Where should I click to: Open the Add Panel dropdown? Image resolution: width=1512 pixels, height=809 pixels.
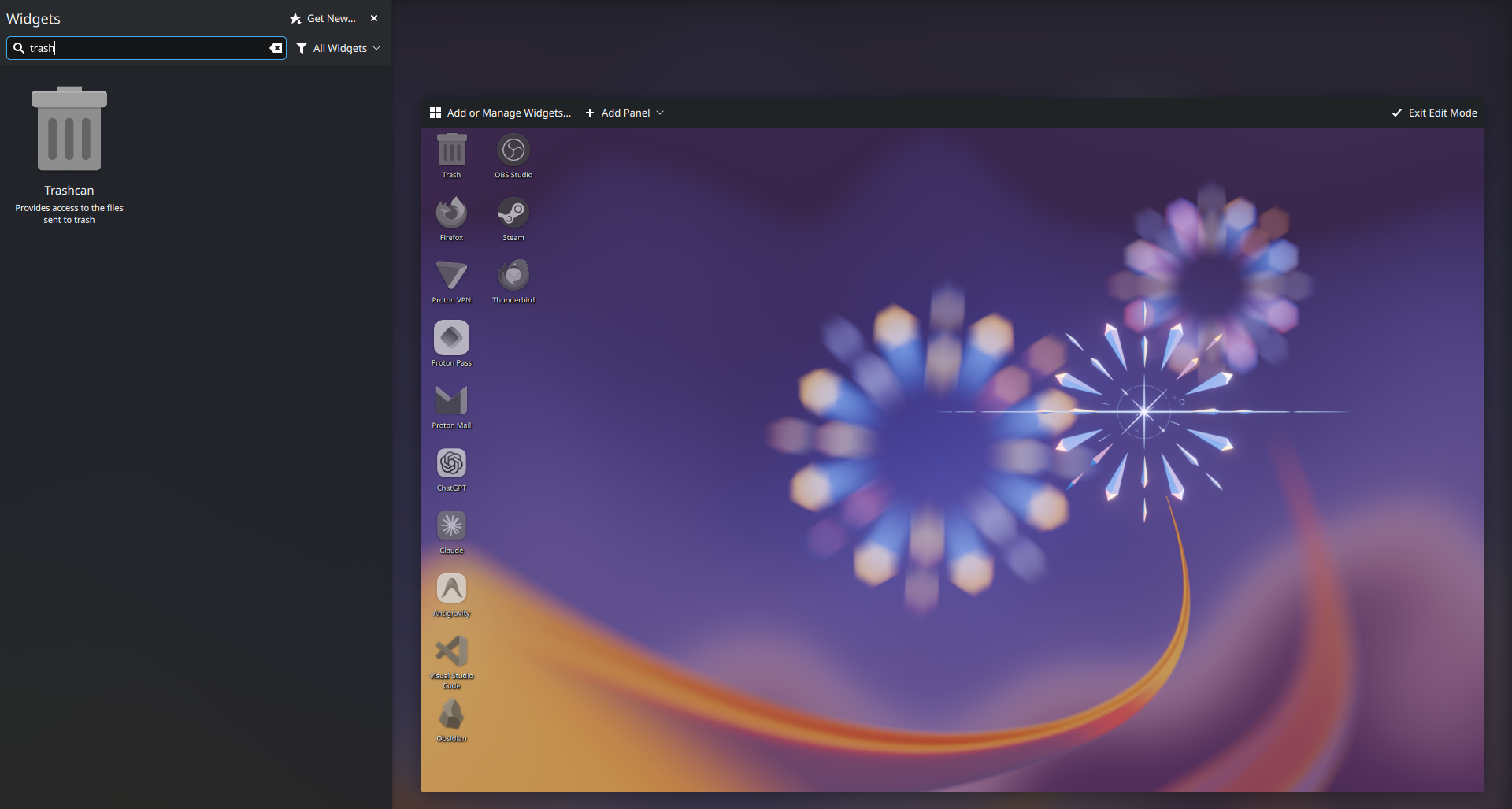[x=624, y=113]
